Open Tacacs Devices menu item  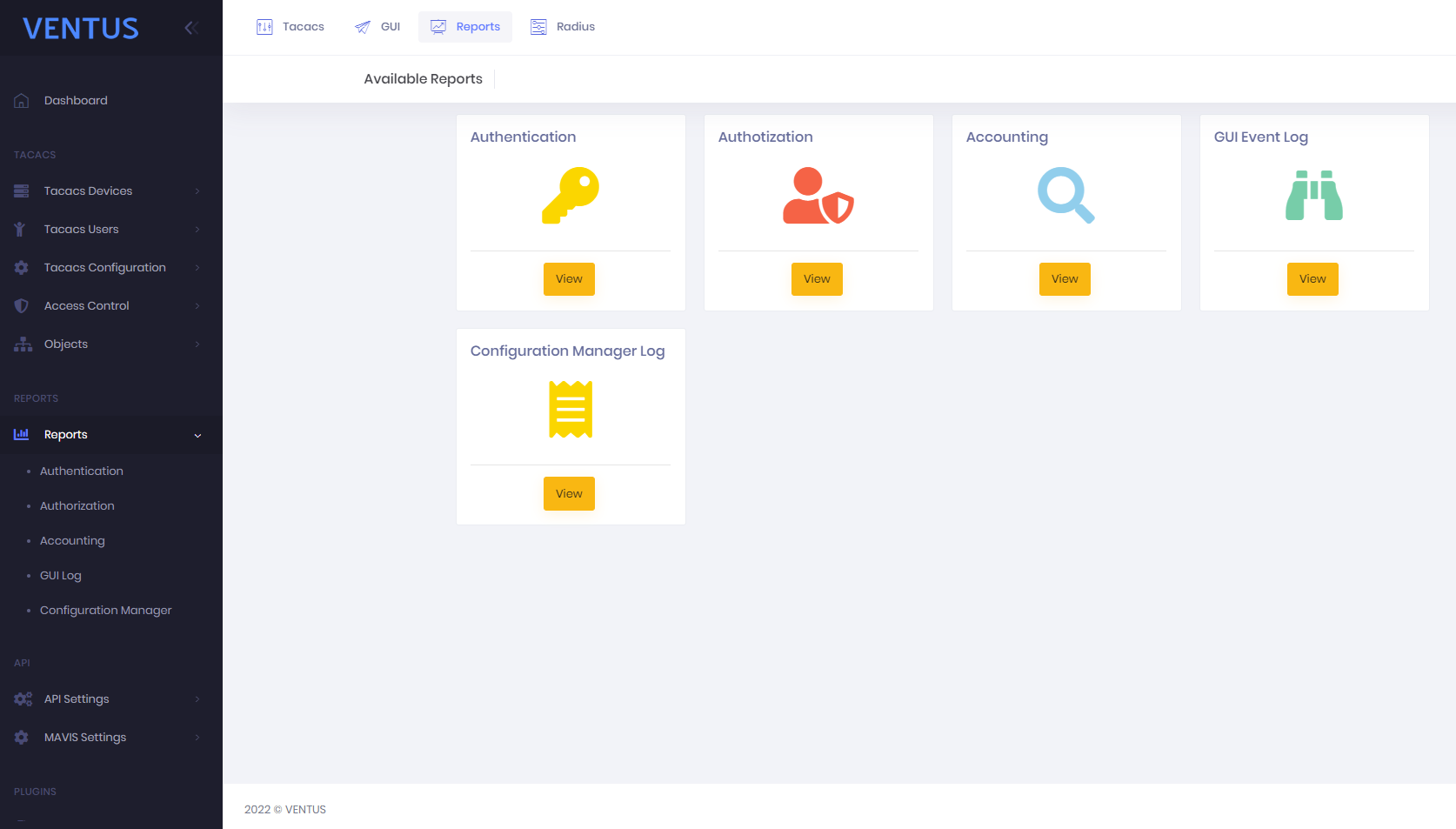click(x=111, y=191)
